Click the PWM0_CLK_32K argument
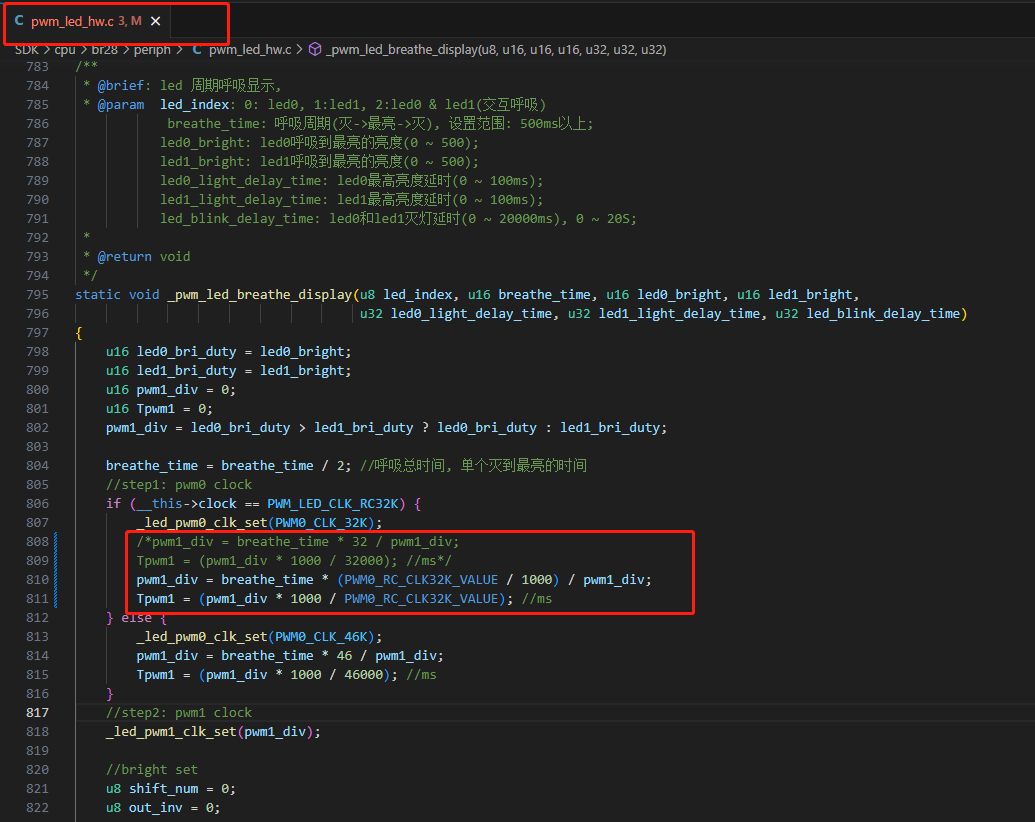The image size is (1035, 822). pos(321,523)
